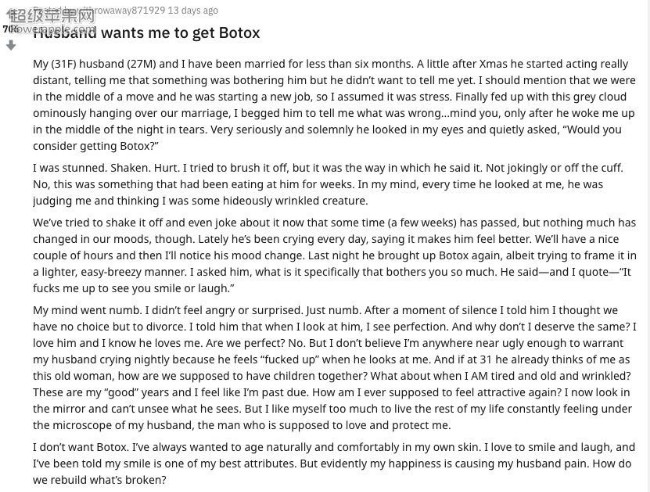Image resolution: width=650 pixels, height=492 pixels.
Task: Click the paragraph starting 'We've tried to shake it off'
Action: pyautogui.click(x=334, y=255)
